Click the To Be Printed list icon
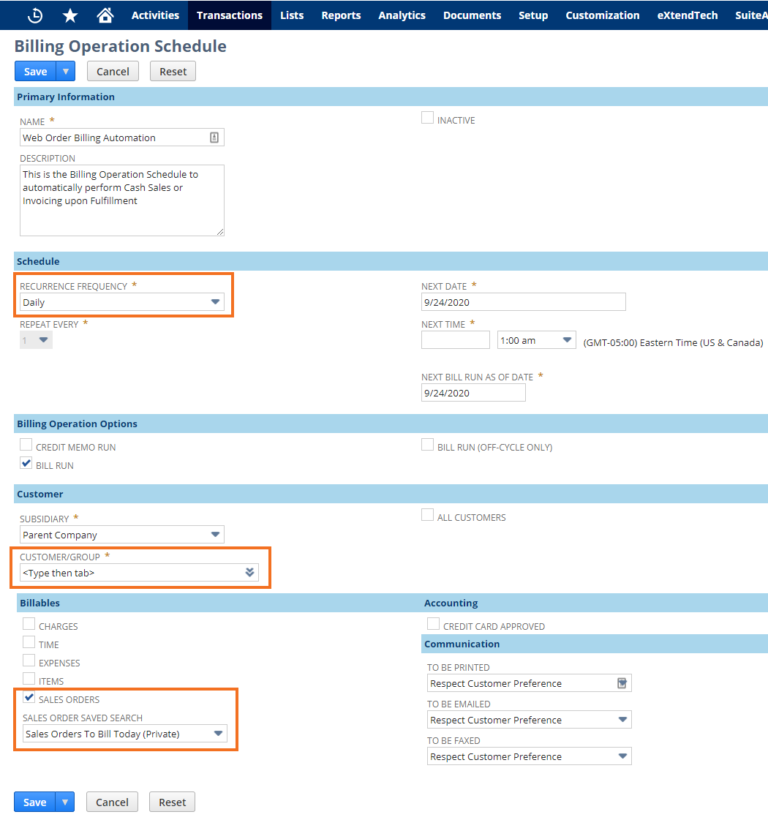Image resolution: width=768 pixels, height=820 pixels. (621, 682)
